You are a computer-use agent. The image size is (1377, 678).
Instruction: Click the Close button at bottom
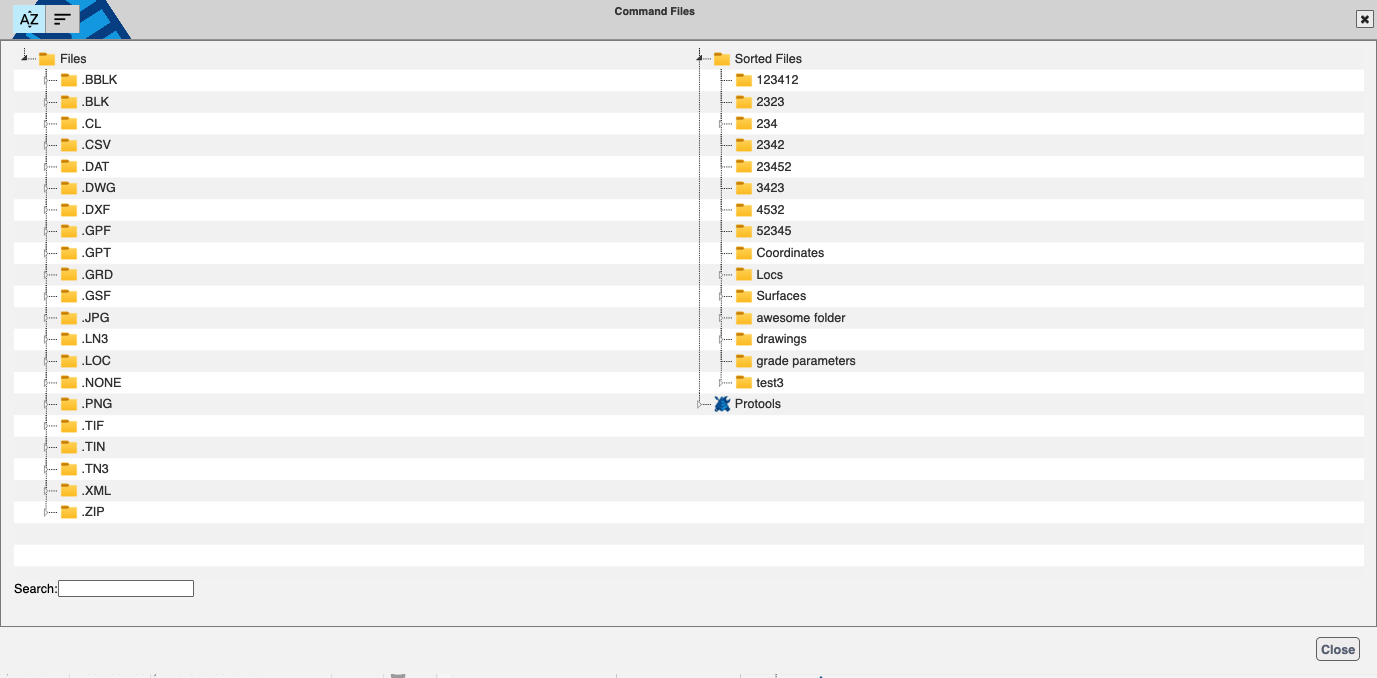point(1337,649)
